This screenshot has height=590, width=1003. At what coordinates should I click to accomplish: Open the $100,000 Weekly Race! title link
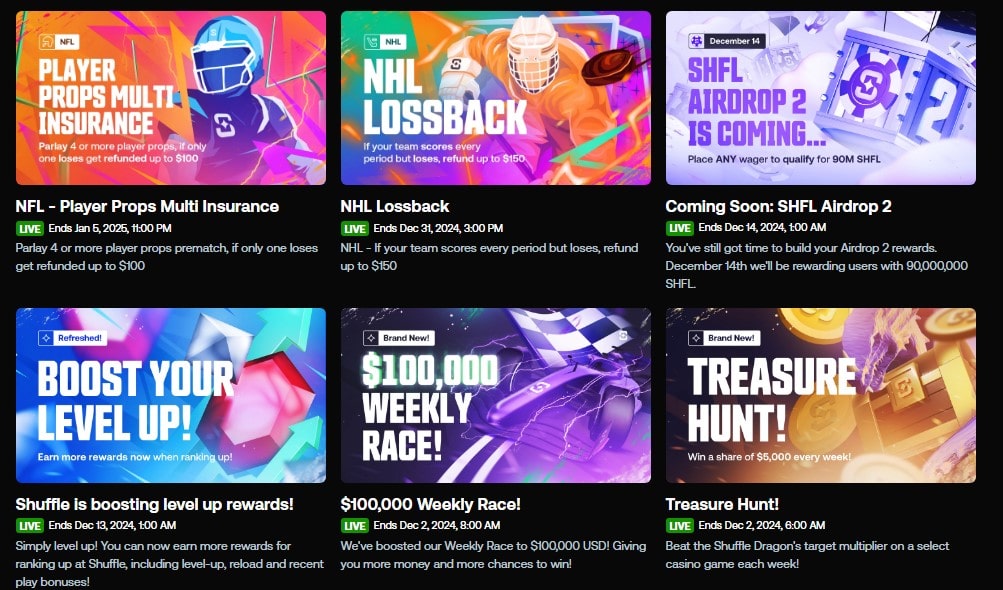pyautogui.click(x=430, y=504)
